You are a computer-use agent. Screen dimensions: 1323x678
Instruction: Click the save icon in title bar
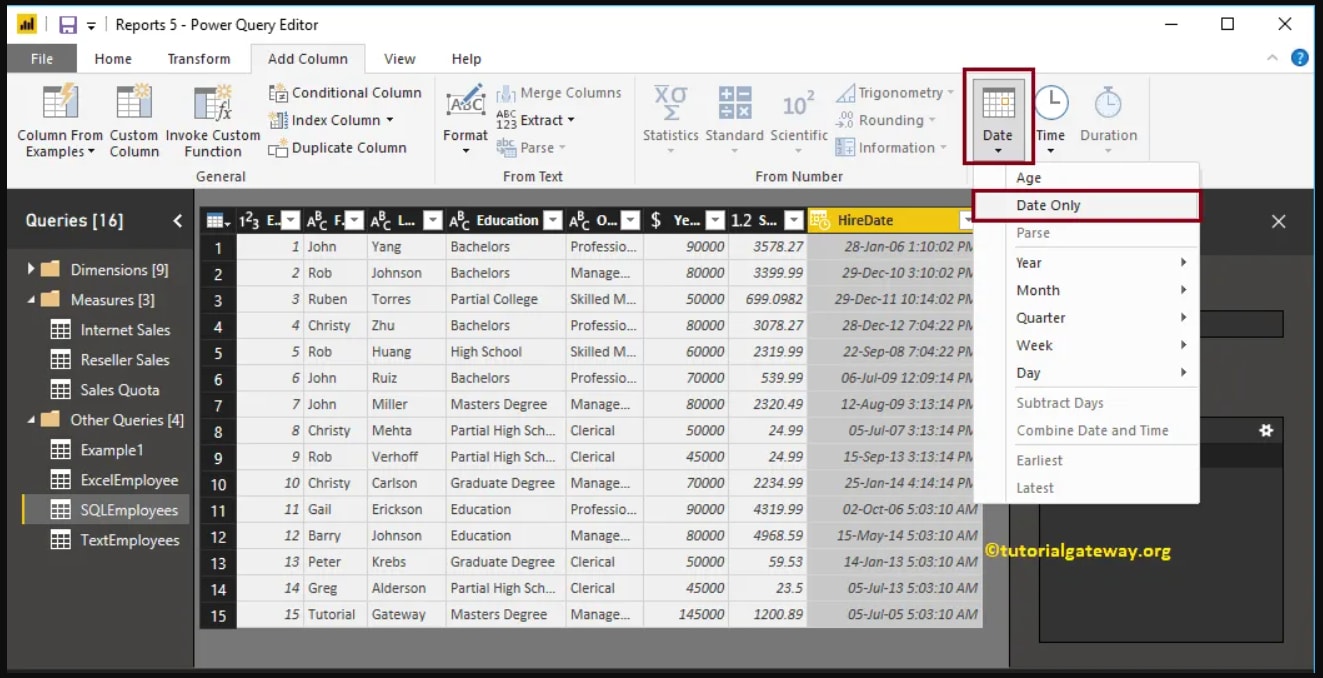(67, 25)
